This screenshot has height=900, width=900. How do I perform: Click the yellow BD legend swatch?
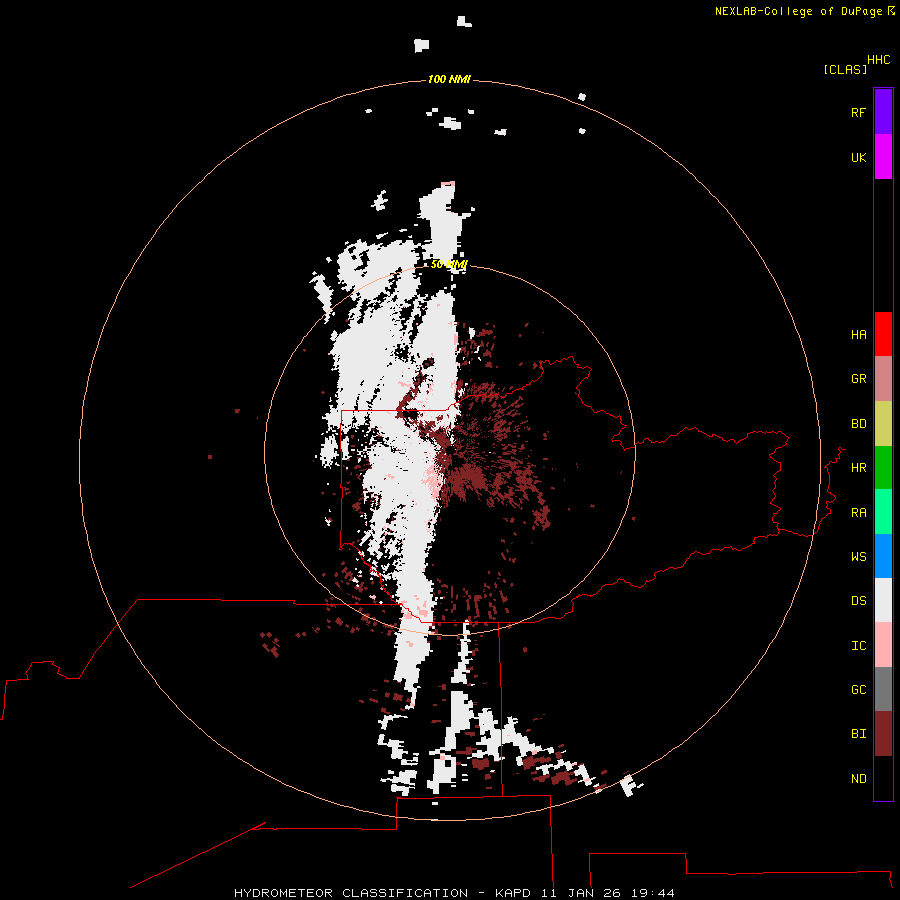(883, 424)
